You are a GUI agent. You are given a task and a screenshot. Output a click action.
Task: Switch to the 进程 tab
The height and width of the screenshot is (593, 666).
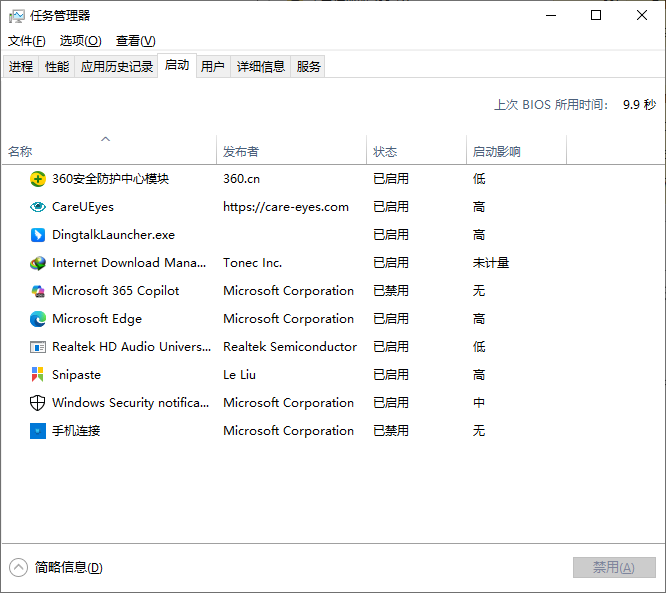[x=21, y=67]
